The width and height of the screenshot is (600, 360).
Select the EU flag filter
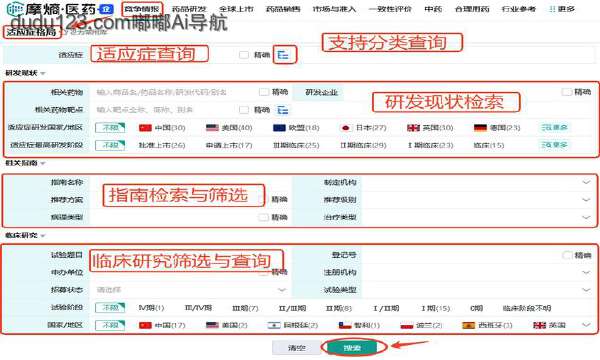(x=279, y=128)
